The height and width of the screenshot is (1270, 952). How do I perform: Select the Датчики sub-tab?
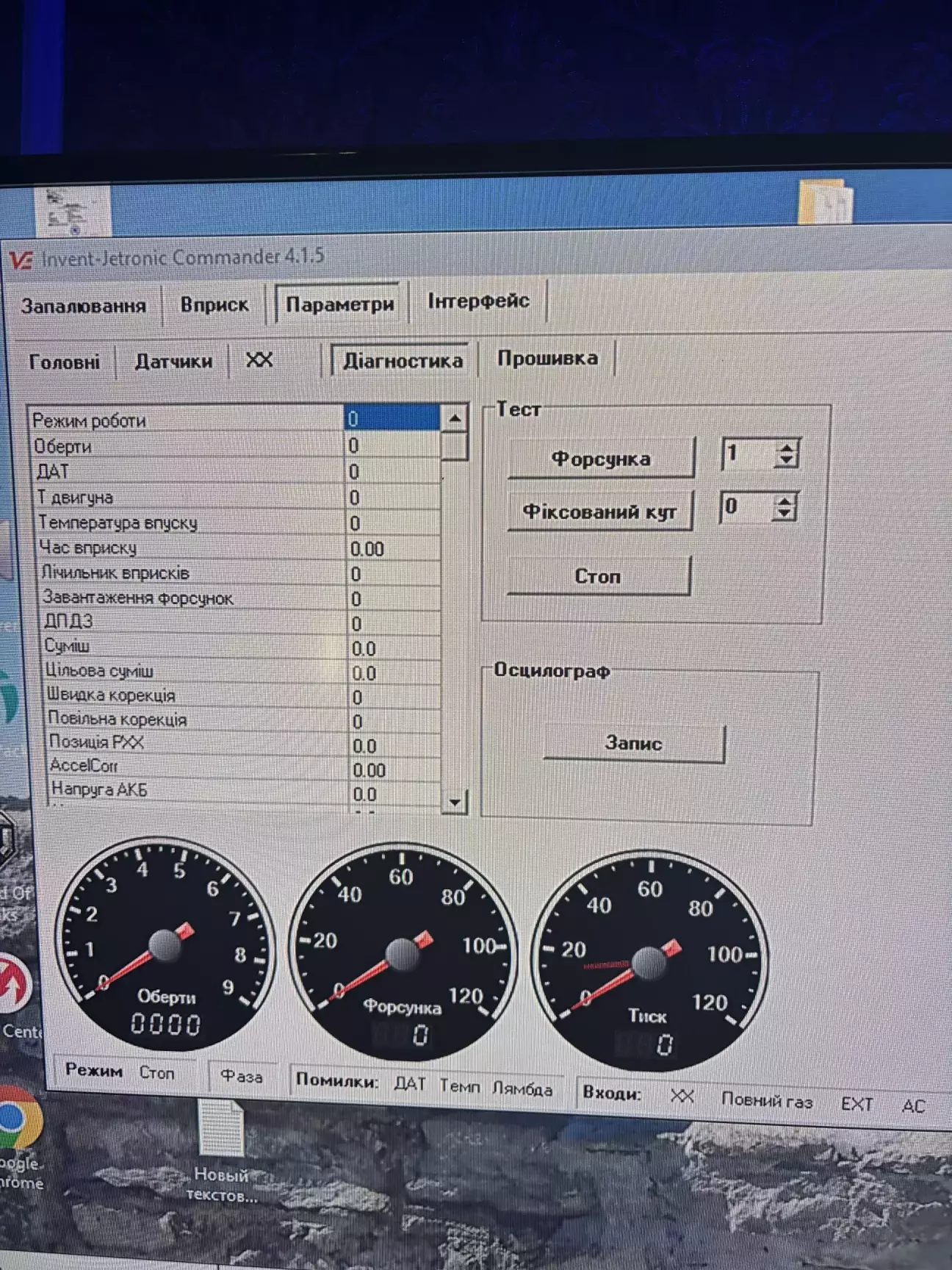coord(173,362)
